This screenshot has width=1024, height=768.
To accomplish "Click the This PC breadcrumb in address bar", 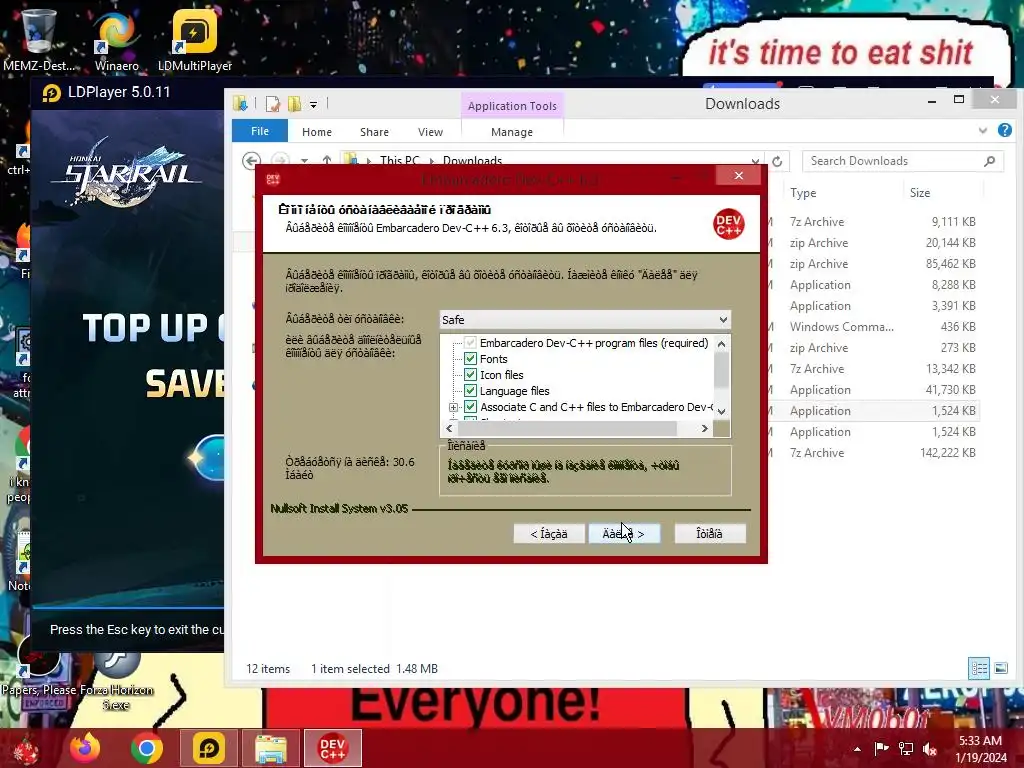I will pyautogui.click(x=400, y=160).
